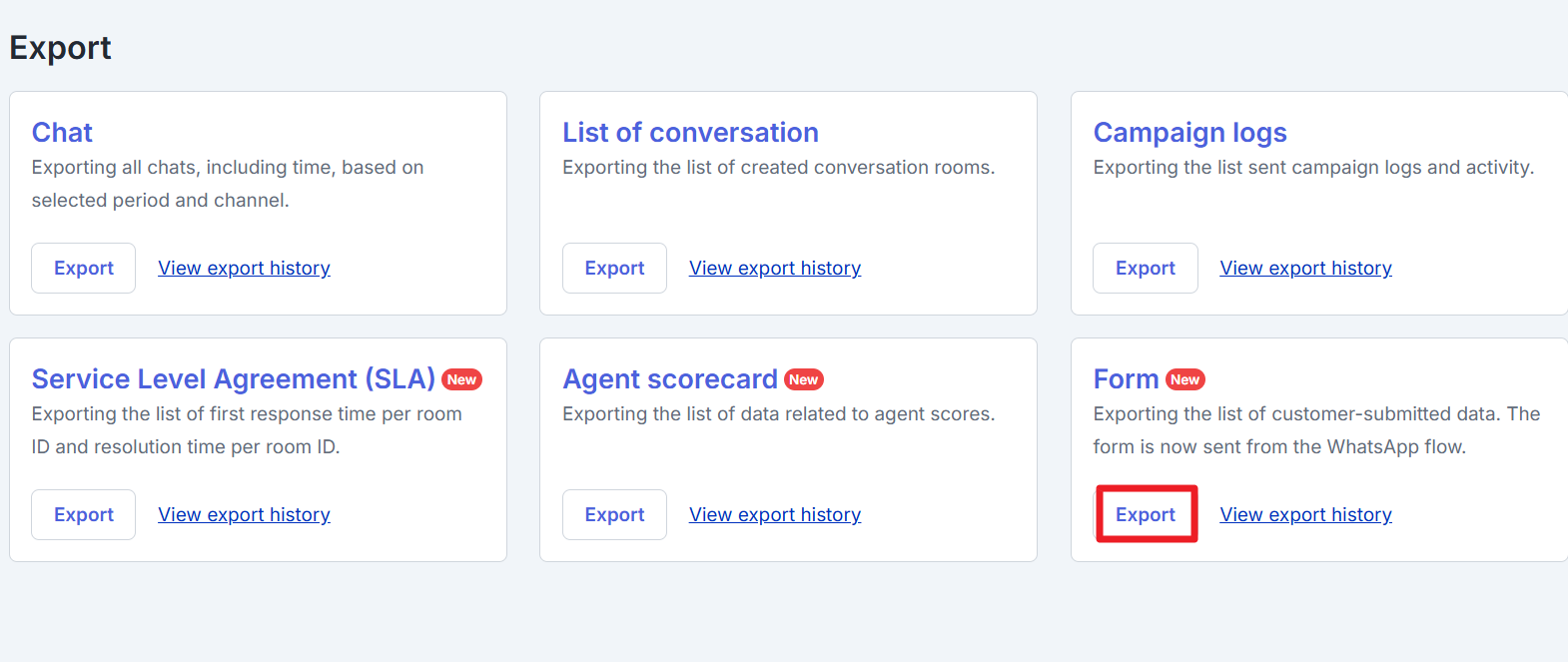Image resolution: width=1568 pixels, height=662 pixels.
Task: Export the Service Level Agreement report
Action: coord(83,514)
